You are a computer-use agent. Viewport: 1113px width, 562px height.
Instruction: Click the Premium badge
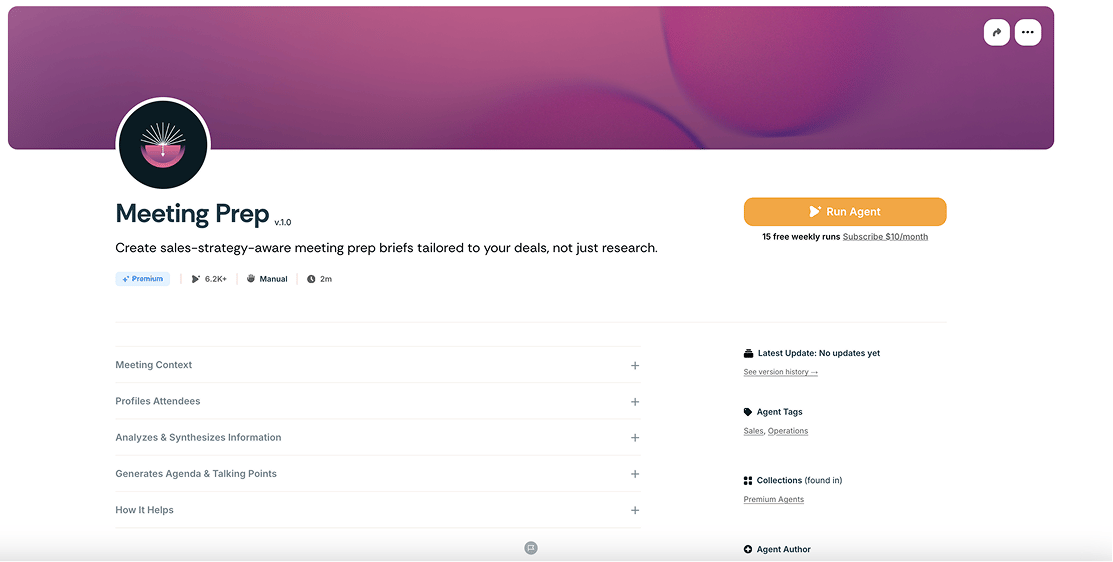click(x=143, y=279)
